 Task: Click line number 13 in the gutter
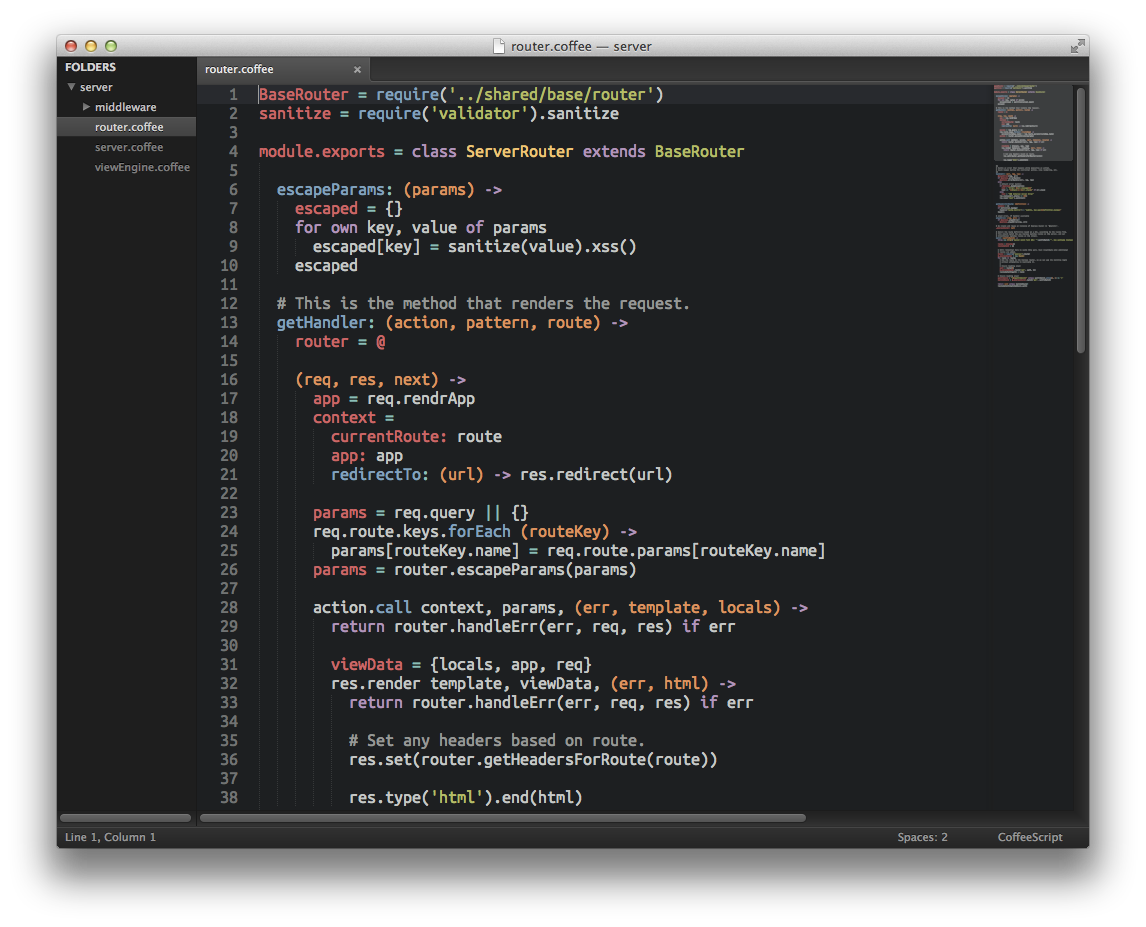229,322
